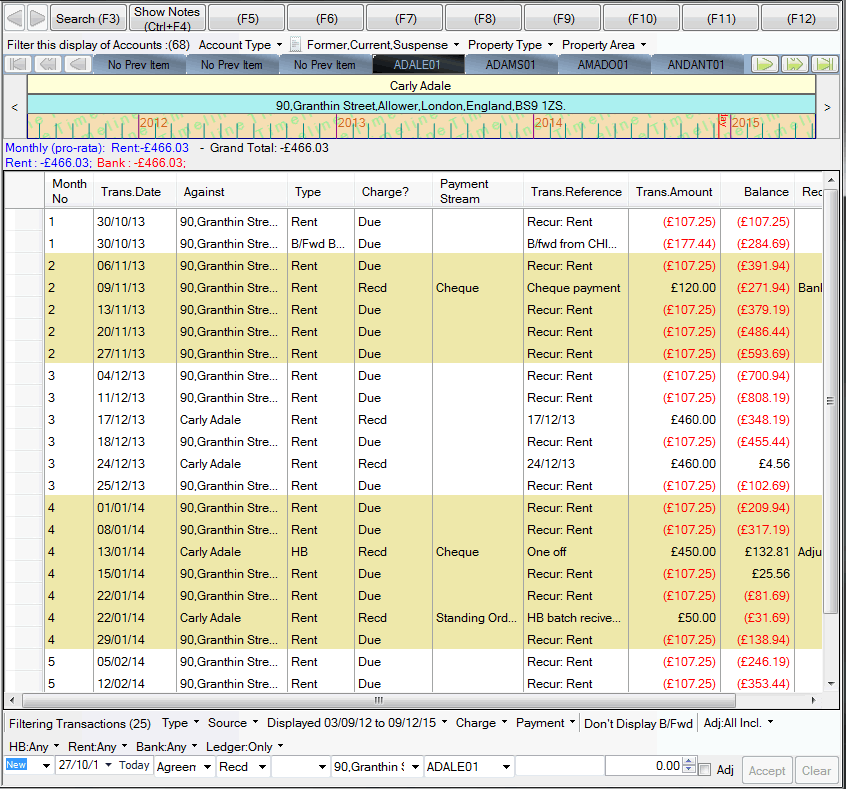
Task: Select the ANDANT01 account tab
Action: pos(696,65)
